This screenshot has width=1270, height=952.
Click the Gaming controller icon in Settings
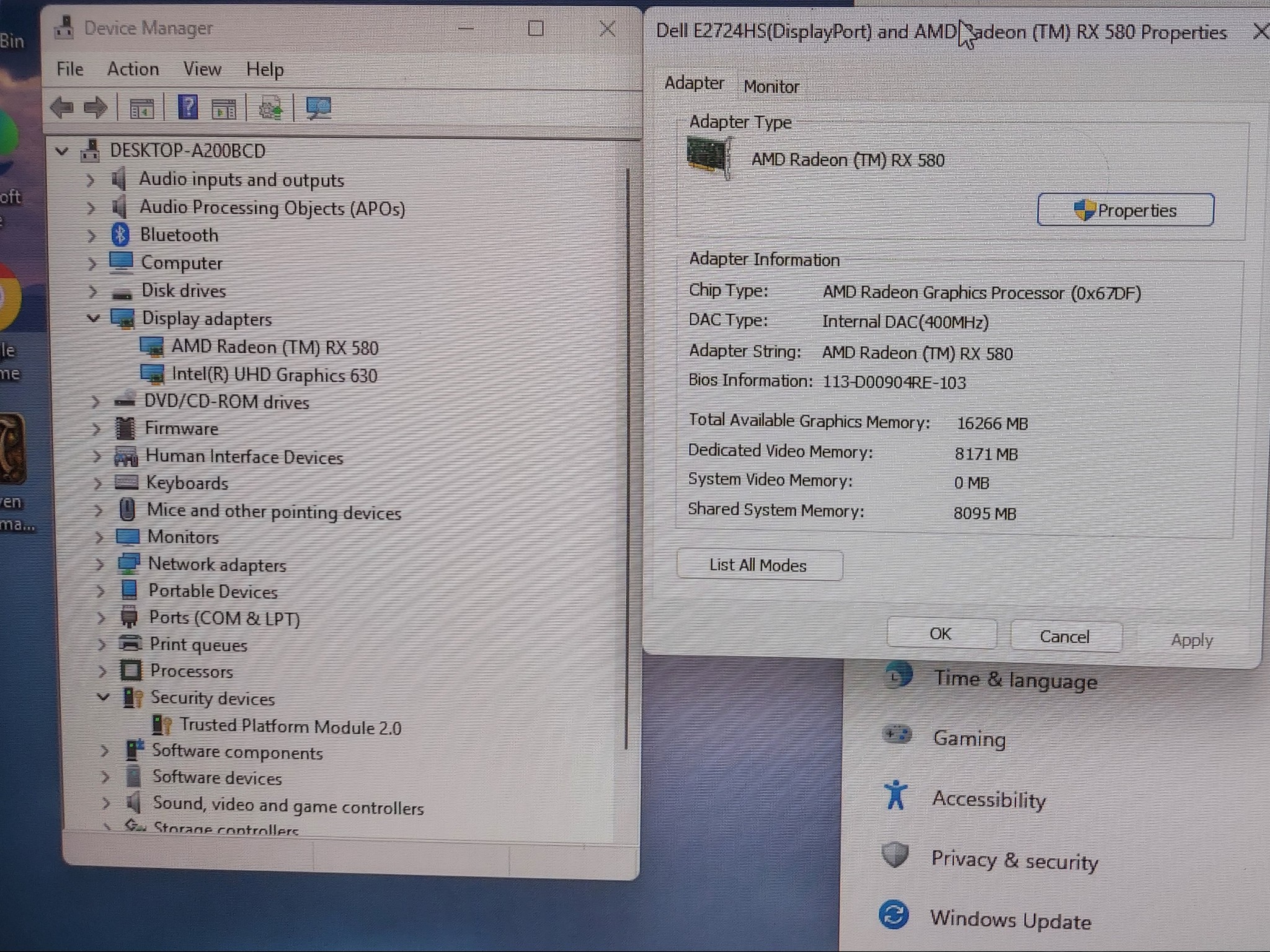897,735
